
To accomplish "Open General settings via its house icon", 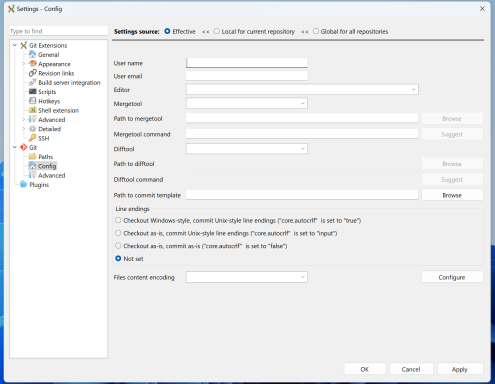I will pos(32,54).
